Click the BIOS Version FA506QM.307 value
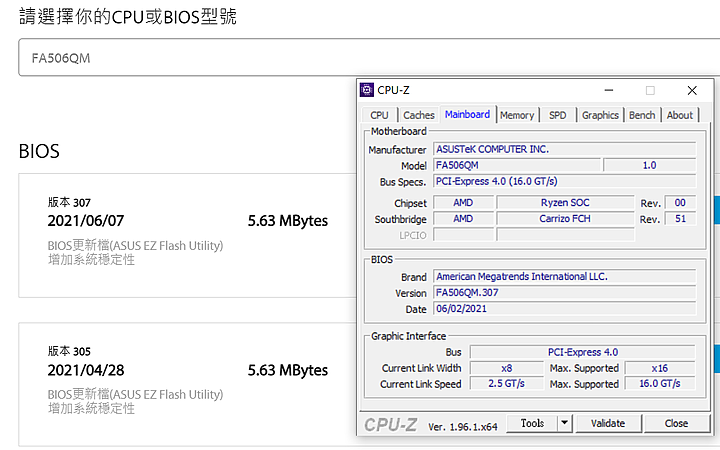Viewport: 720px width, 450px height. (564, 292)
